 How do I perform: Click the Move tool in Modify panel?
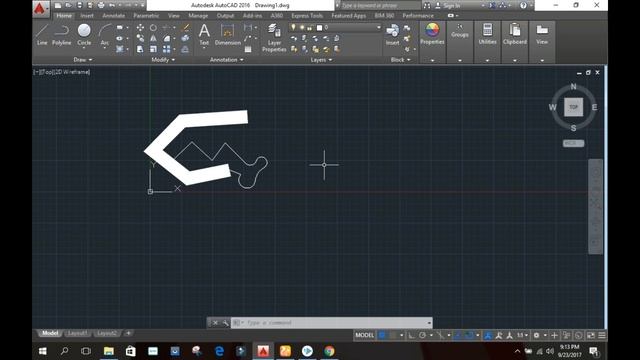[140, 27]
